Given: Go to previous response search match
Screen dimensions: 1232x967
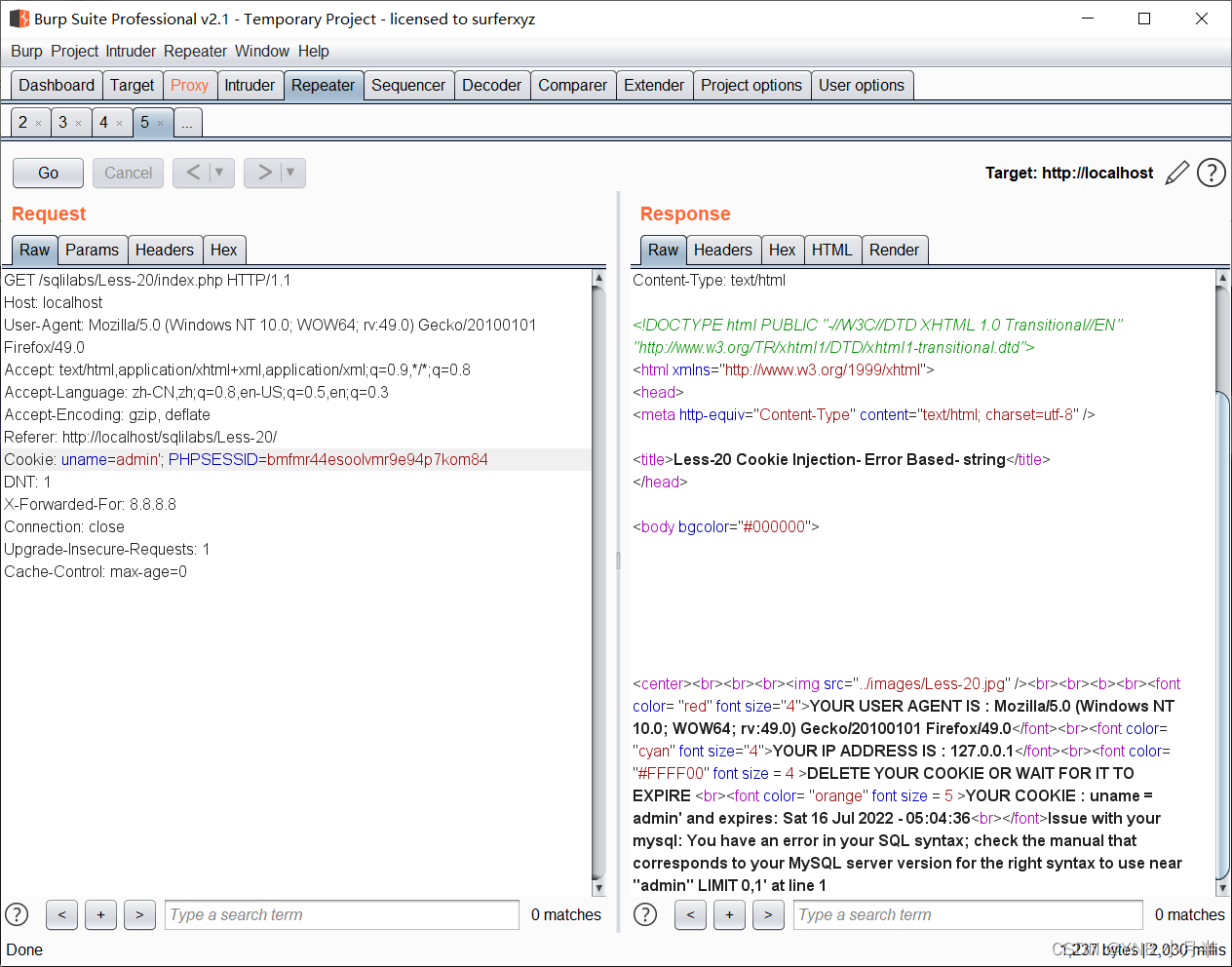Looking at the screenshot, I should tap(690, 914).
